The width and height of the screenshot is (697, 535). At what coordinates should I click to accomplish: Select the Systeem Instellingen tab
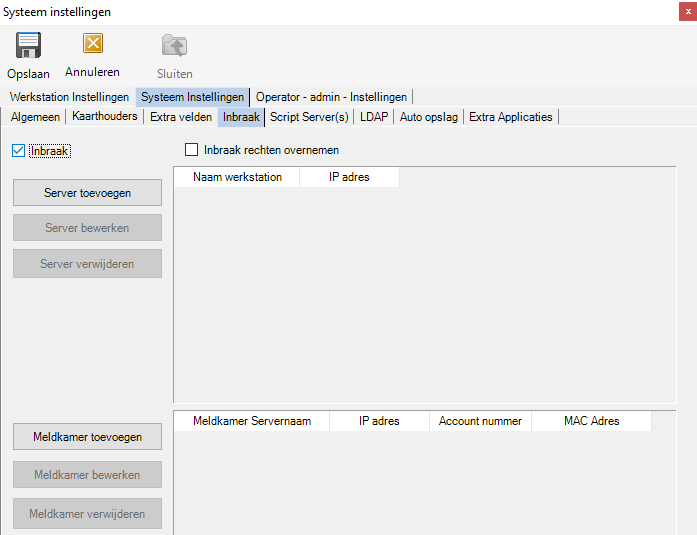(192, 97)
